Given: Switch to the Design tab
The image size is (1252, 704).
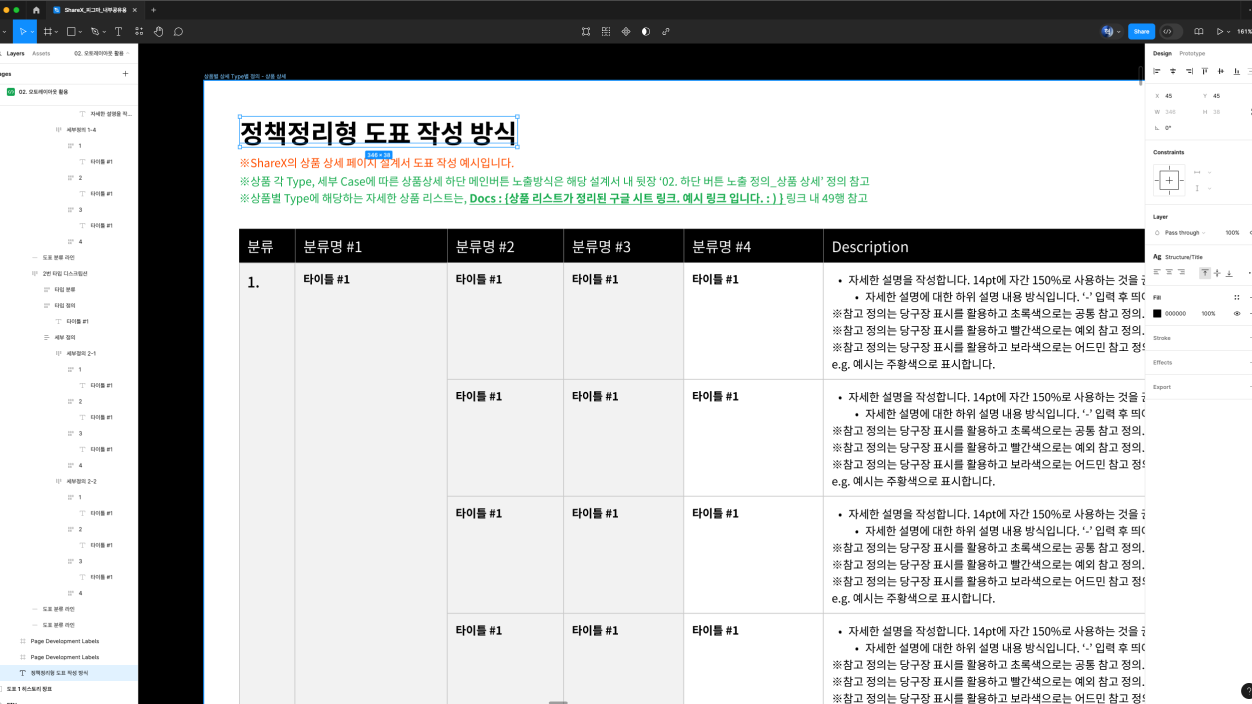Looking at the screenshot, I should pyautogui.click(x=1162, y=53).
